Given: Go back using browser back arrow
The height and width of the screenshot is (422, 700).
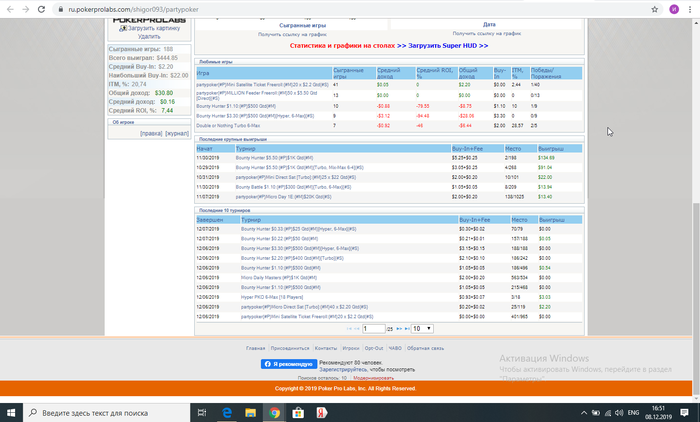Looking at the screenshot, I should [10, 9].
